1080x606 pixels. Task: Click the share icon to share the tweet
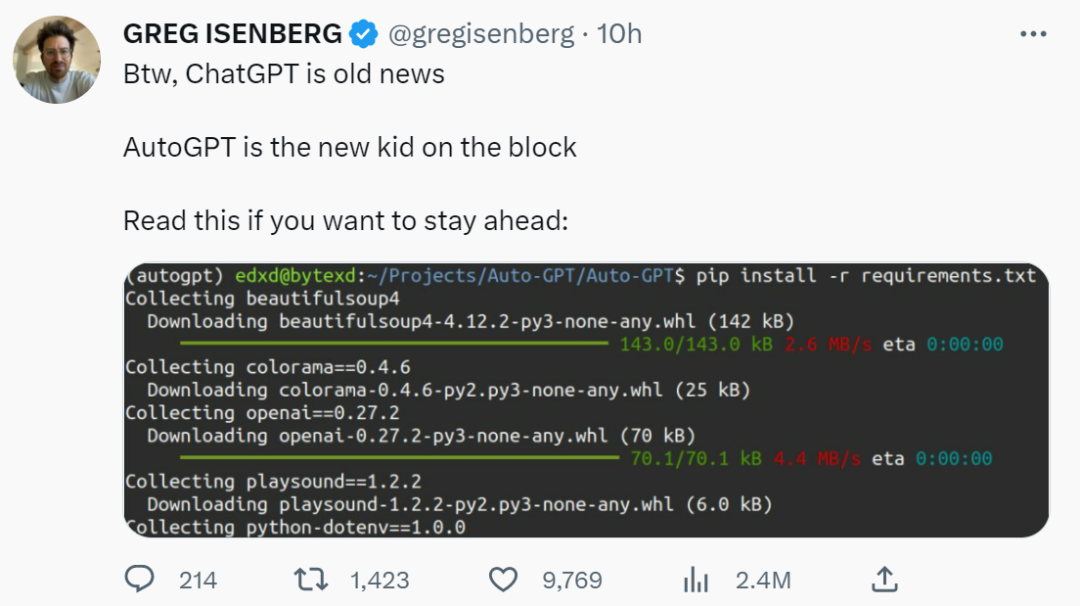(884, 579)
